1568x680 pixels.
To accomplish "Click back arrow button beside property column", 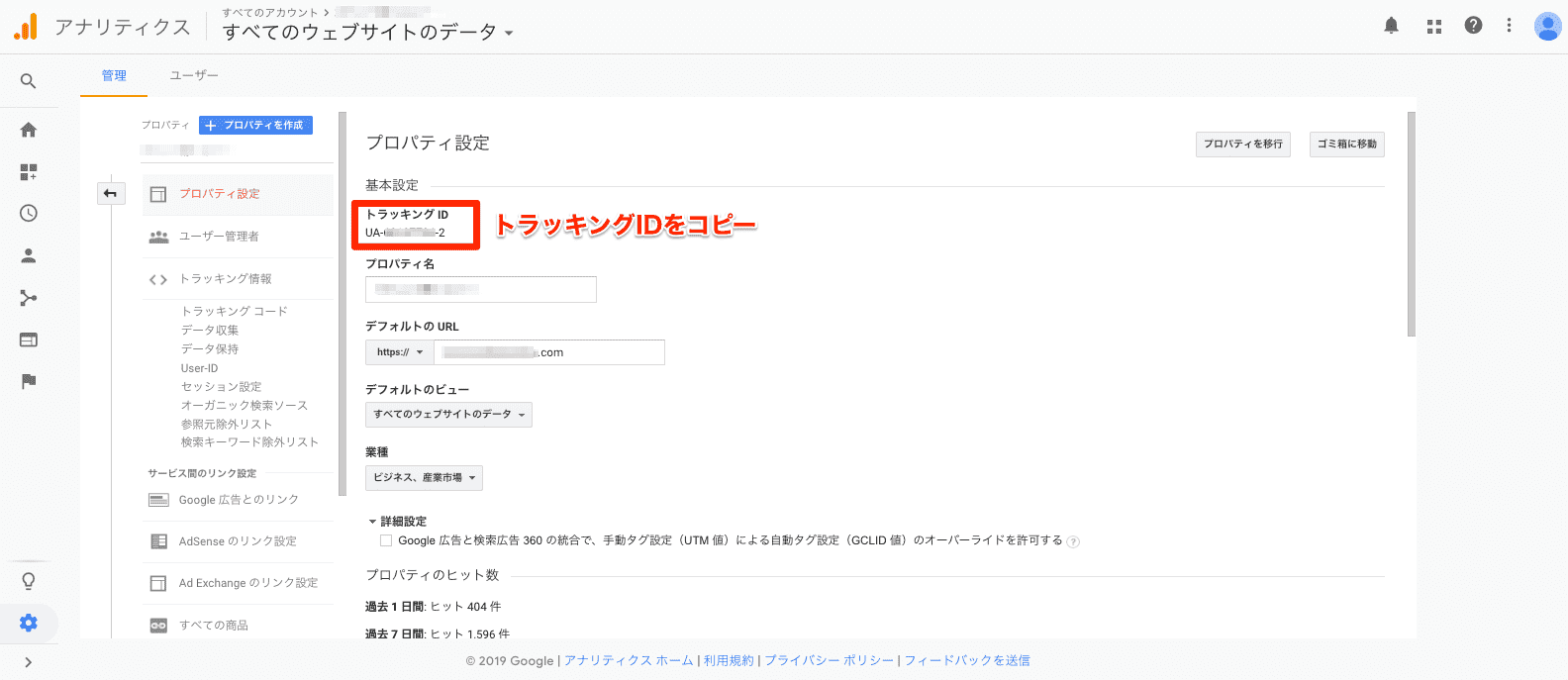I will pos(111,194).
